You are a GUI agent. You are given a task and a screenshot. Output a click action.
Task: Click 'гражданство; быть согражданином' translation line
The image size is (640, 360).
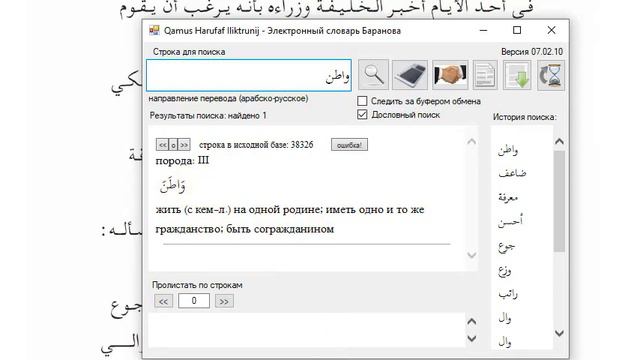coord(244,229)
